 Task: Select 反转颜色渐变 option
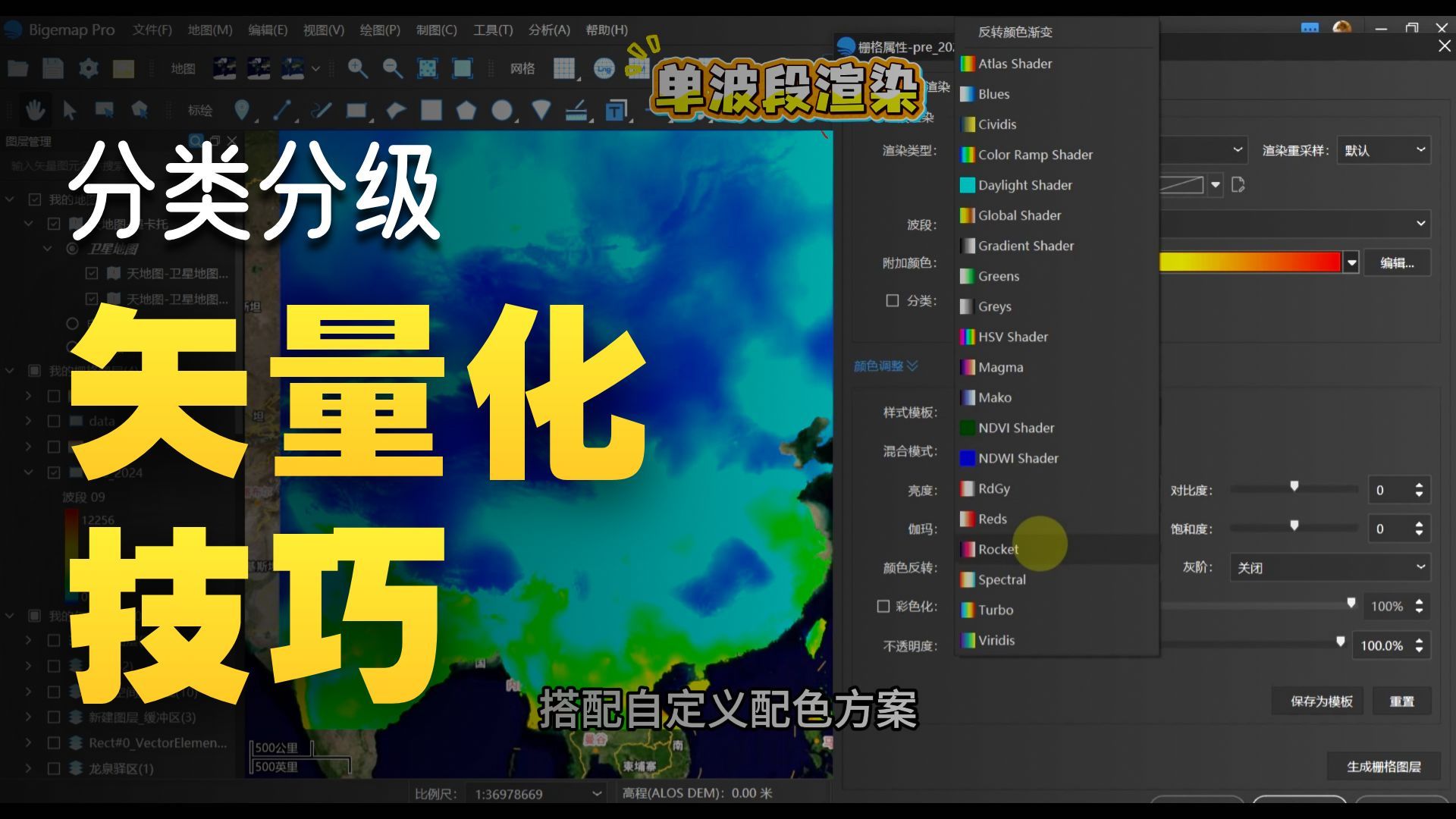pyautogui.click(x=1057, y=32)
